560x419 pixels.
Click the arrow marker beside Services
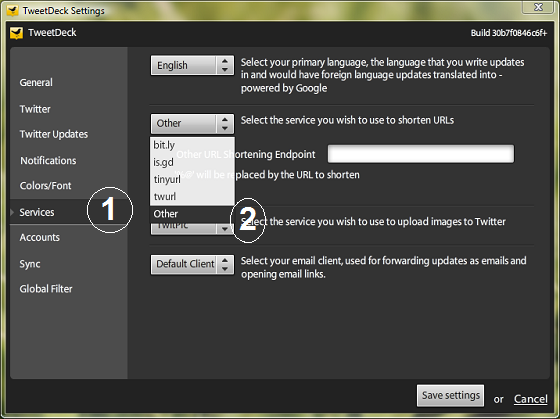click(x=12, y=213)
